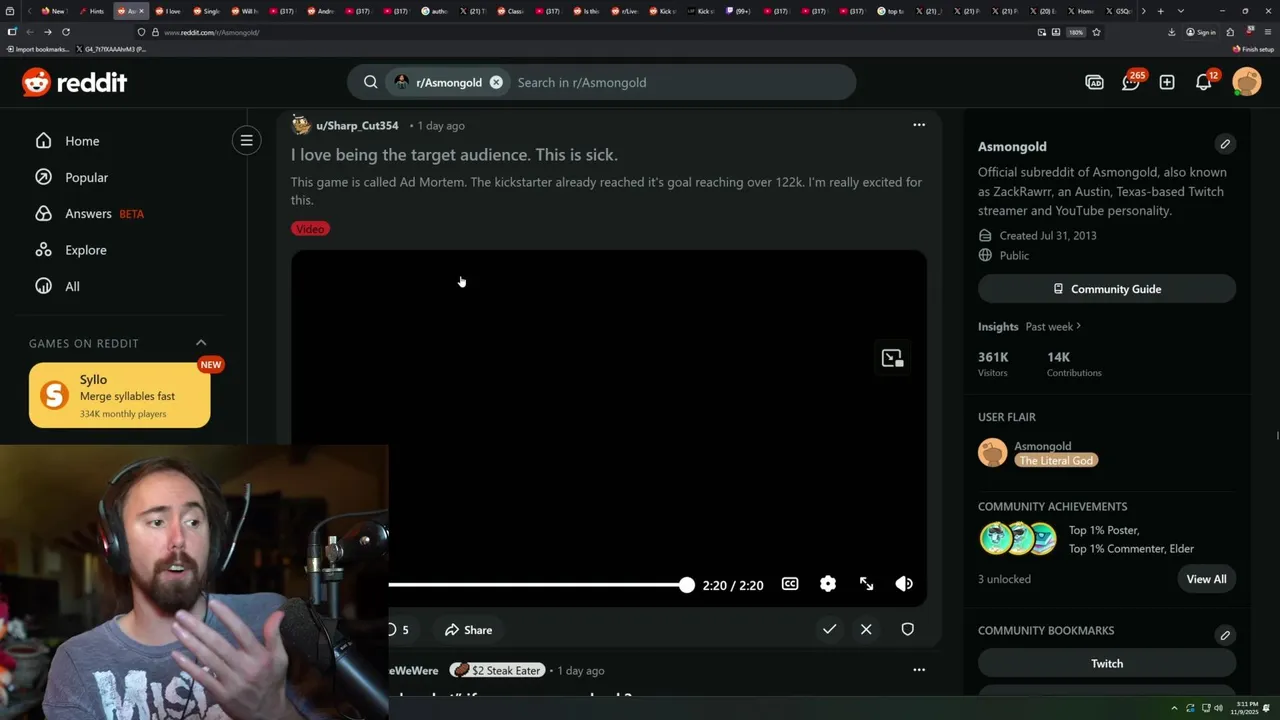Open the Reddit home logo
1280x720 pixels.
pyautogui.click(x=74, y=82)
